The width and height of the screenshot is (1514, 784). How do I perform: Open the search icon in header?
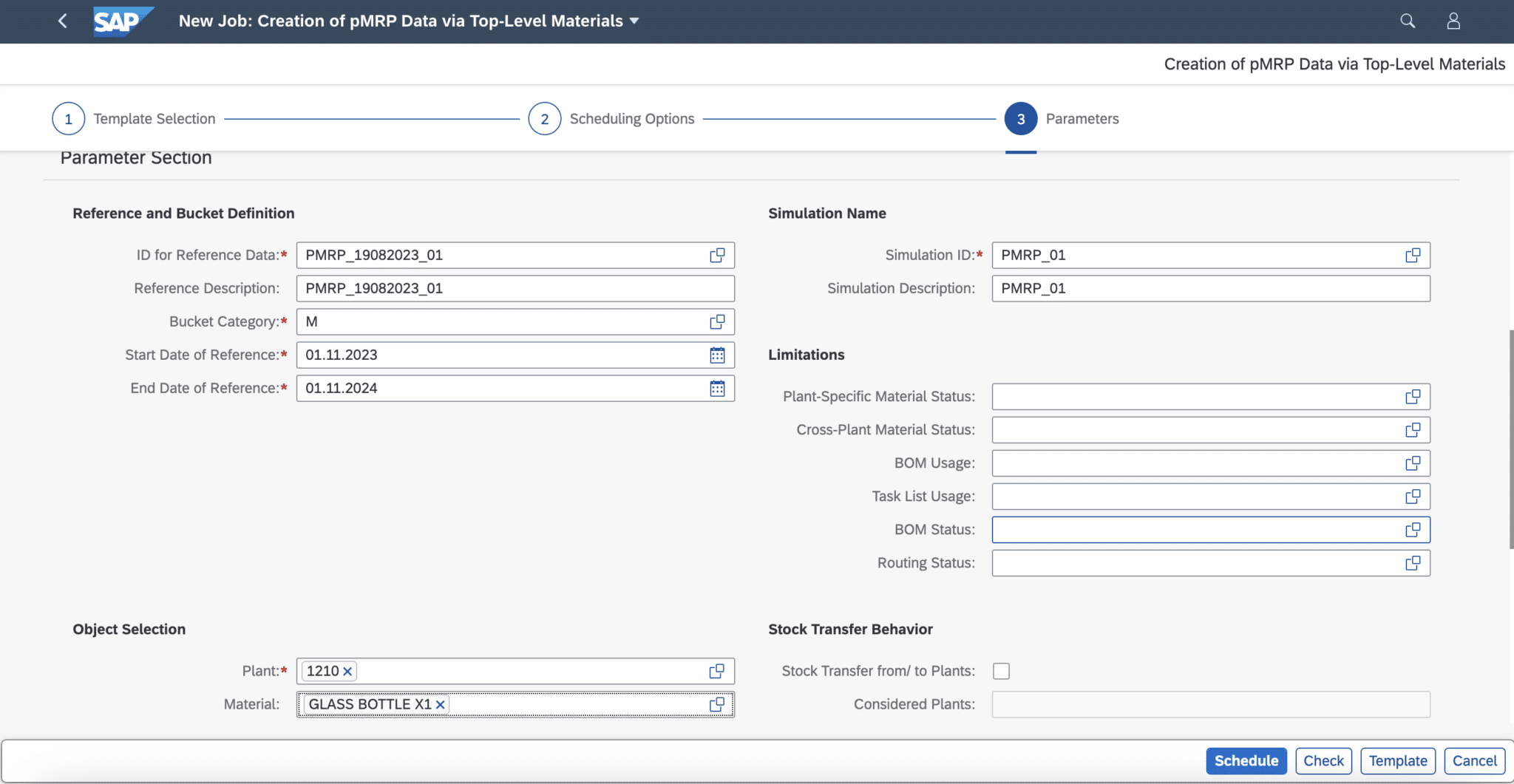coord(1408,21)
